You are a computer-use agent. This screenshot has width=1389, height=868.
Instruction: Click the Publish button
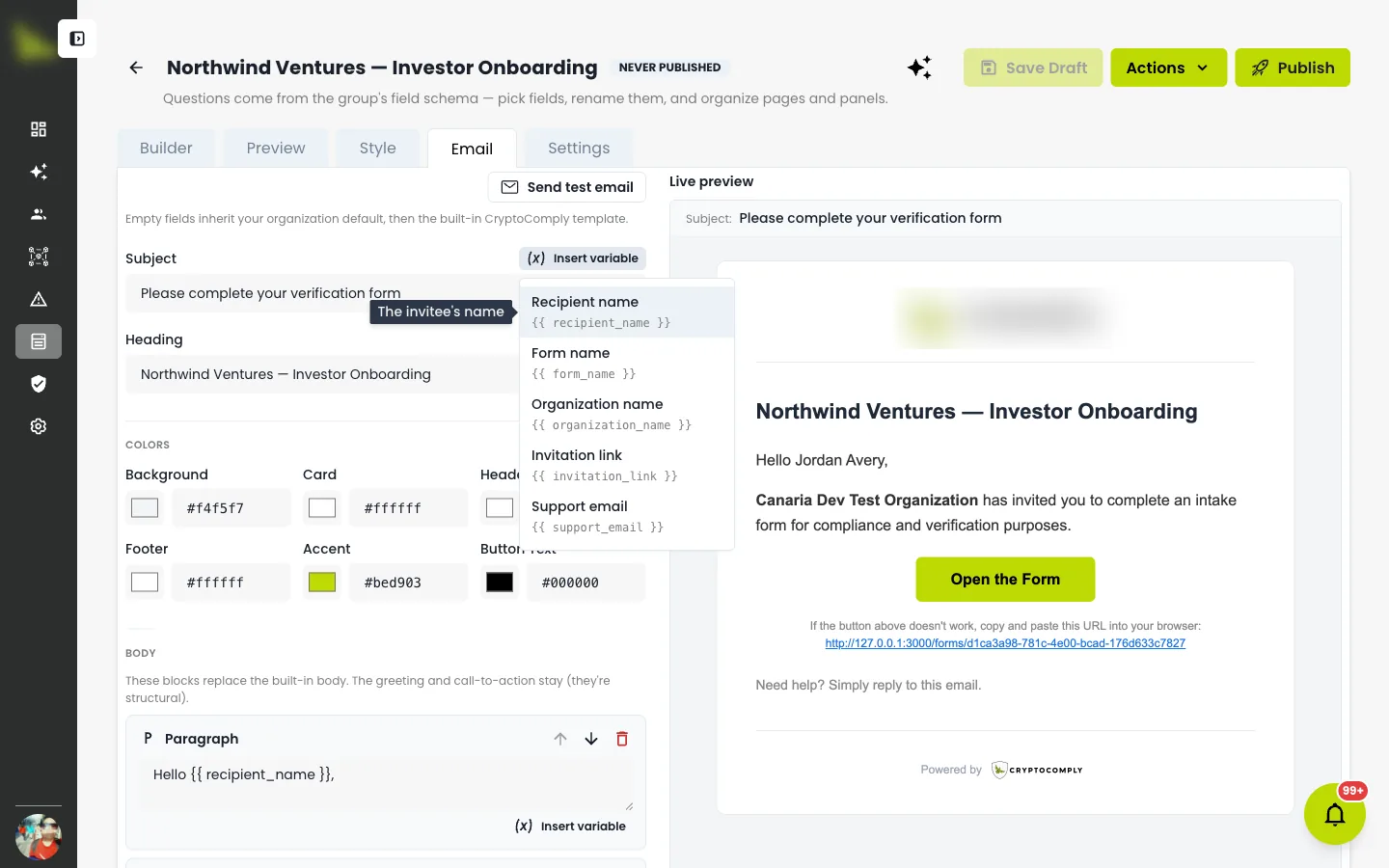[x=1293, y=68]
